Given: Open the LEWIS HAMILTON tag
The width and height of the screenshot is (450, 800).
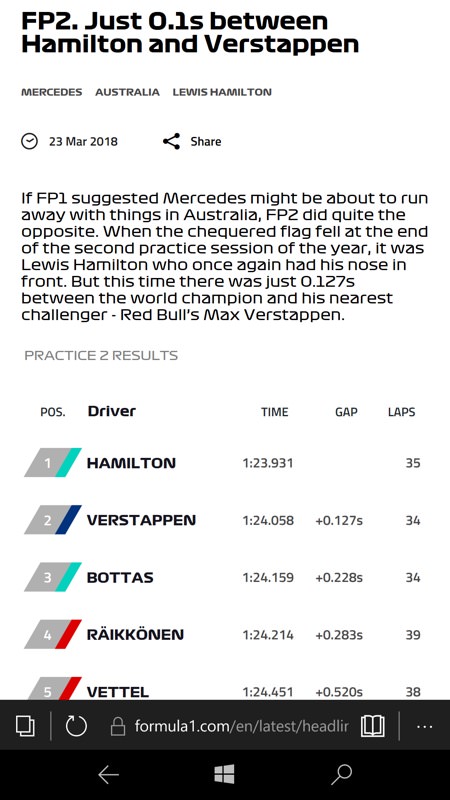Looking at the screenshot, I should coord(222,92).
